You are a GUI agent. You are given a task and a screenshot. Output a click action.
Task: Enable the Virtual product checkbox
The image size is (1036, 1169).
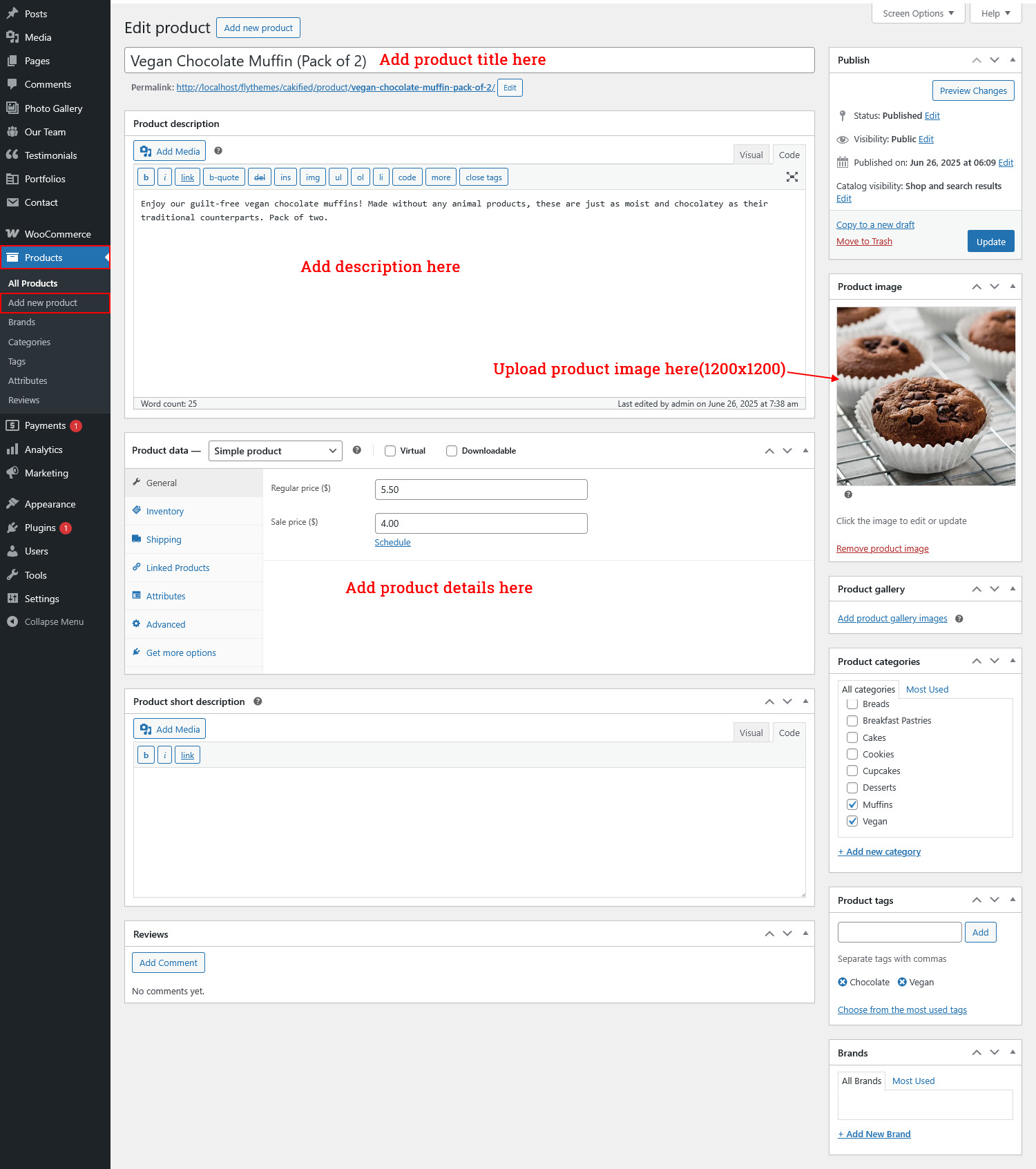tap(390, 451)
